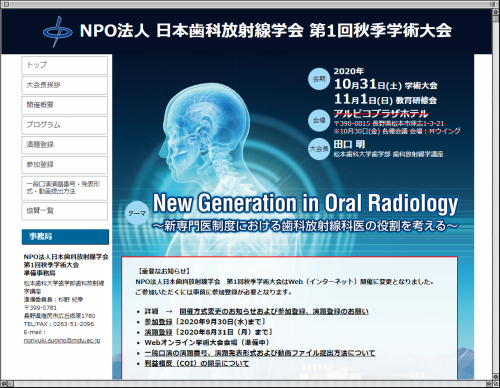Viewport: 500px width, 388px height.
Task: Select 開催概要 in the sidebar
Action: 65,105
